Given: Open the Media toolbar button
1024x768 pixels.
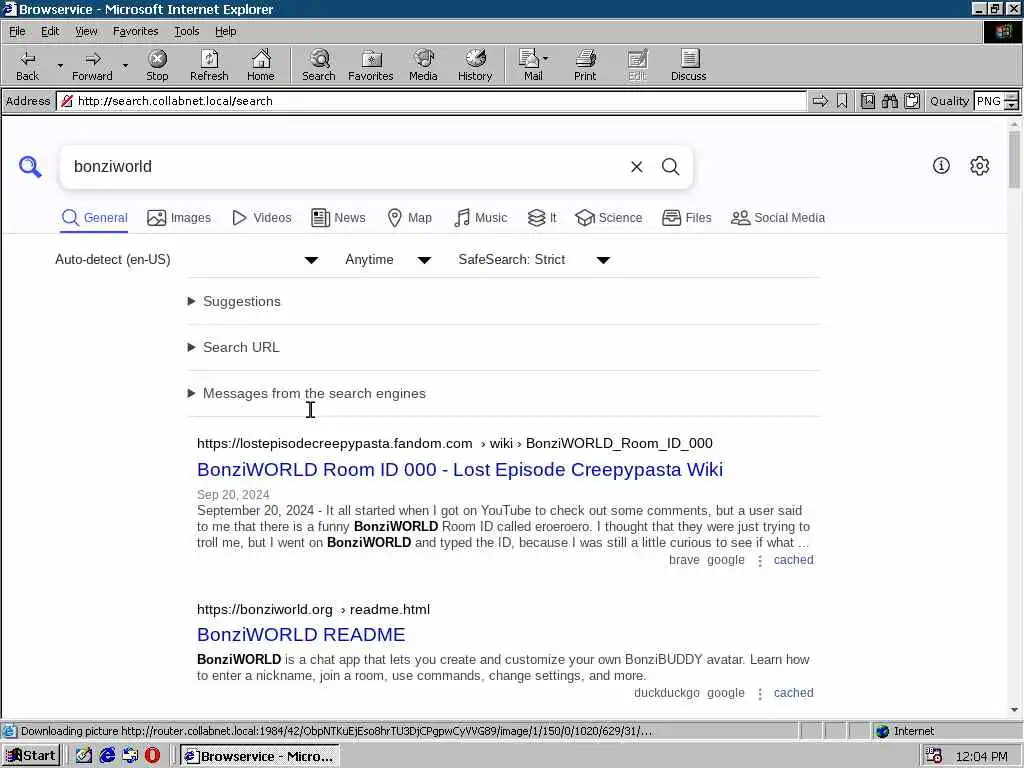Looking at the screenshot, I should (423, 65).
